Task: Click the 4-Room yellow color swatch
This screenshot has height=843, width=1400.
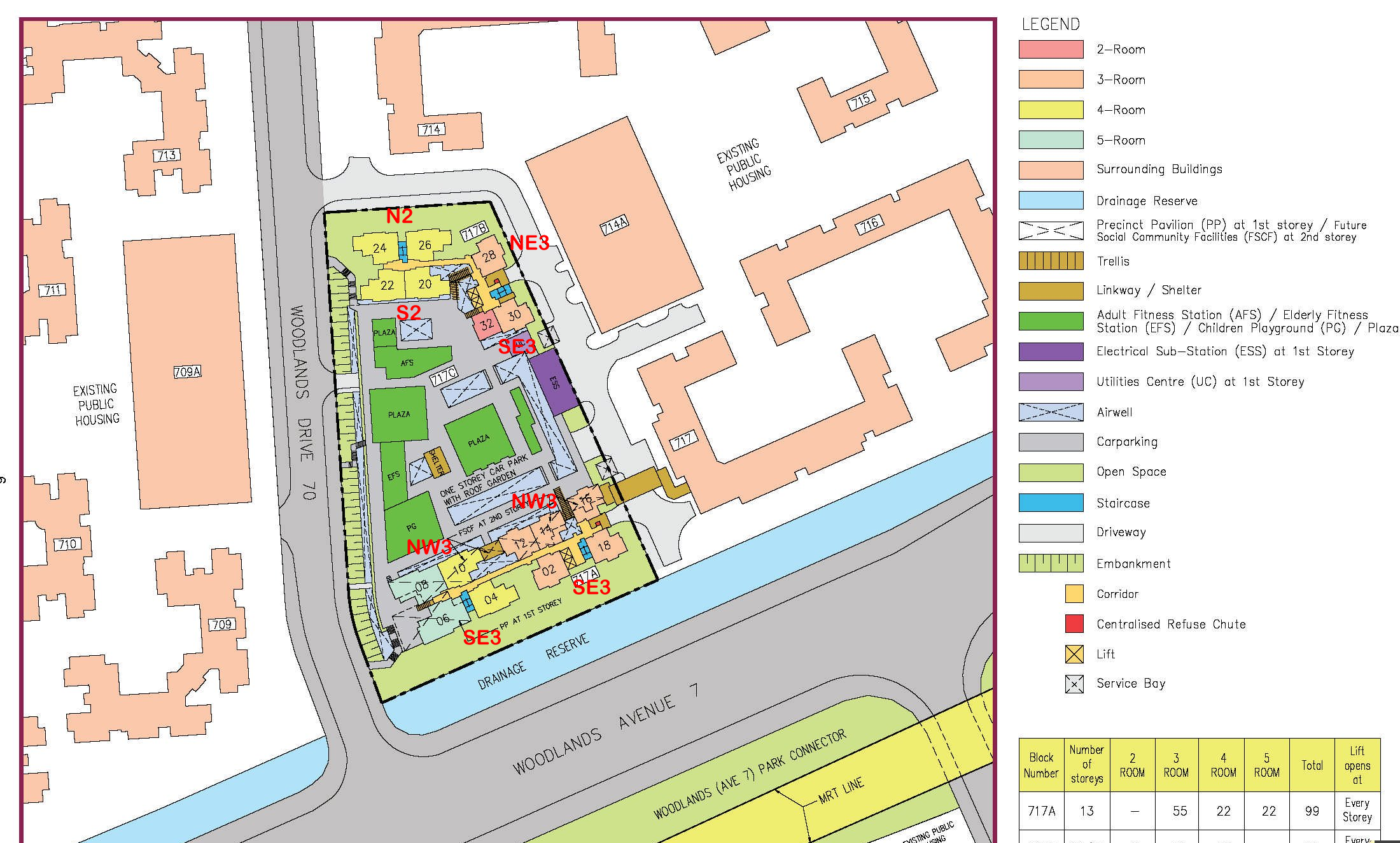Action: click(x=1051, y=110)
